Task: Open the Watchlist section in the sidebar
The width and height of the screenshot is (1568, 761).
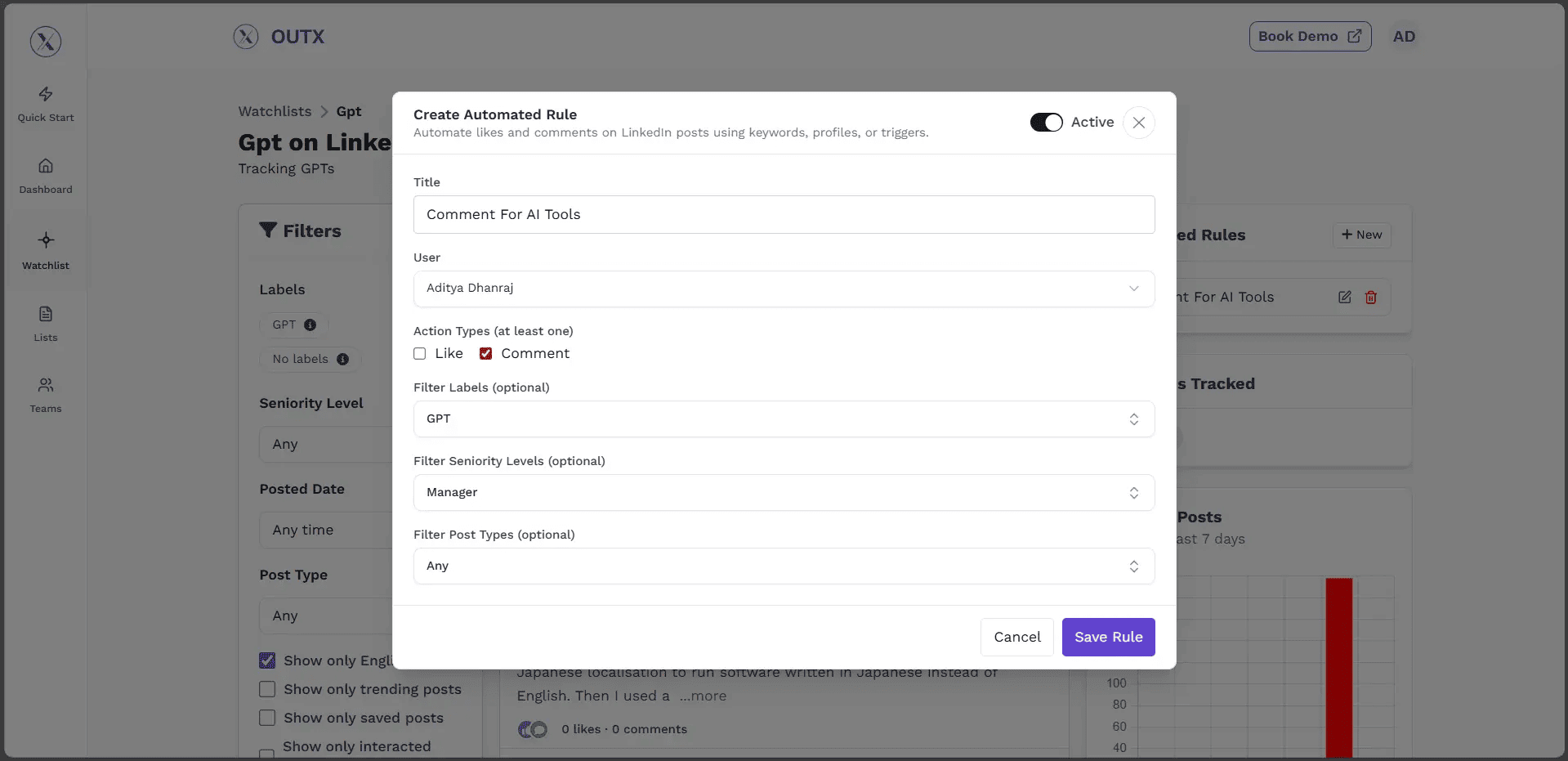Action: [45, 251]
